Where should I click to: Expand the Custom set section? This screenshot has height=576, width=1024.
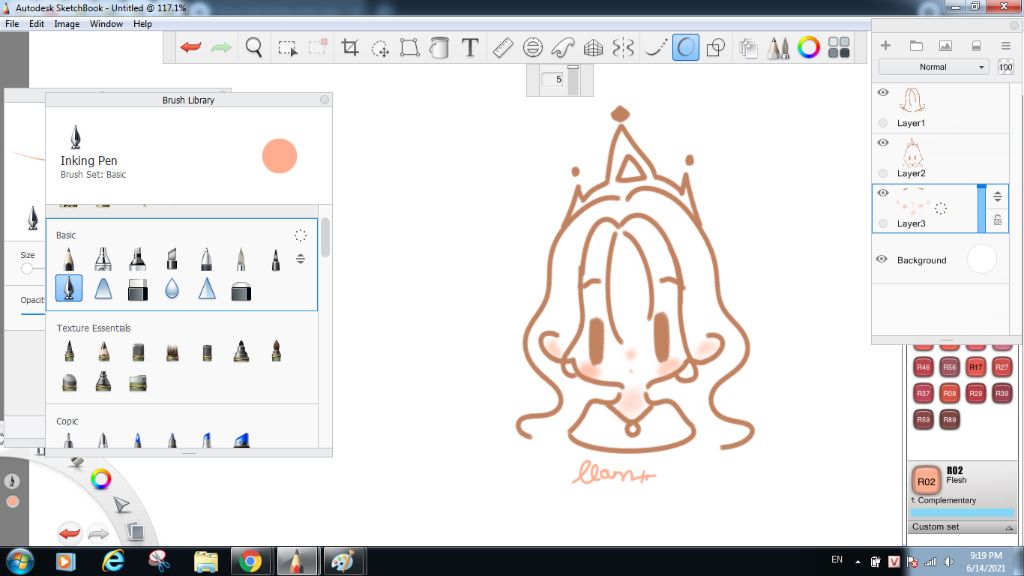click(961, 527)
